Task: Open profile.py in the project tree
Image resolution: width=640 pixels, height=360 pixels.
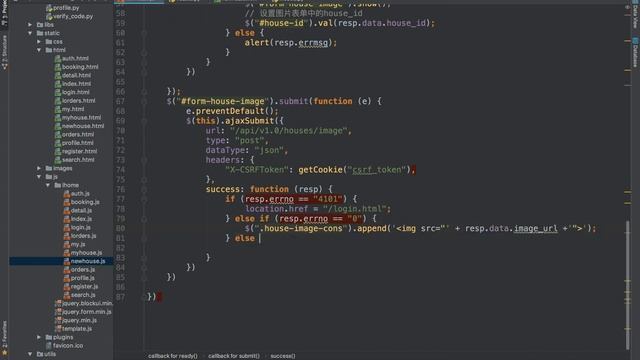Action: 62,8
